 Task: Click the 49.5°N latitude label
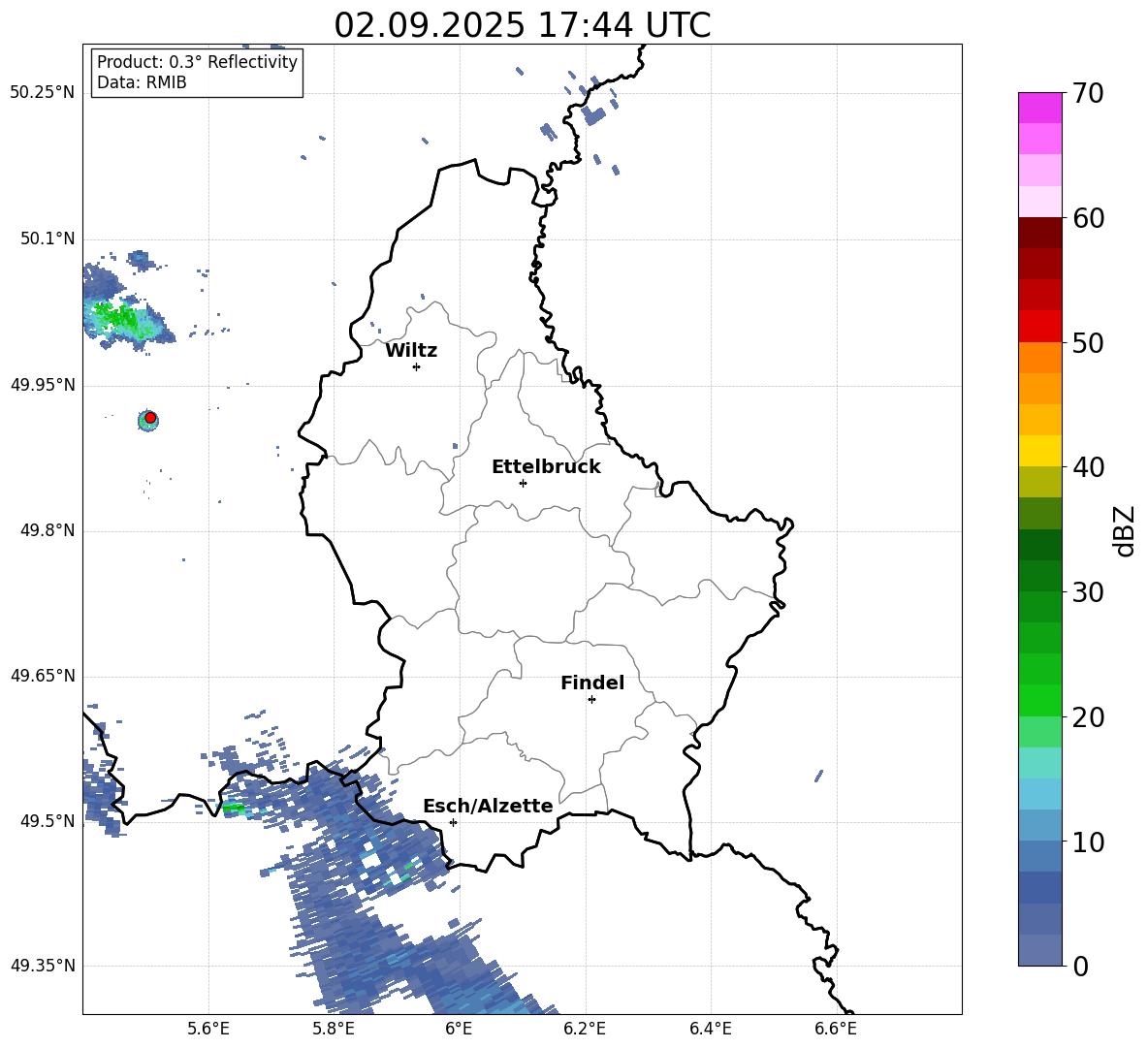[48, 821]
